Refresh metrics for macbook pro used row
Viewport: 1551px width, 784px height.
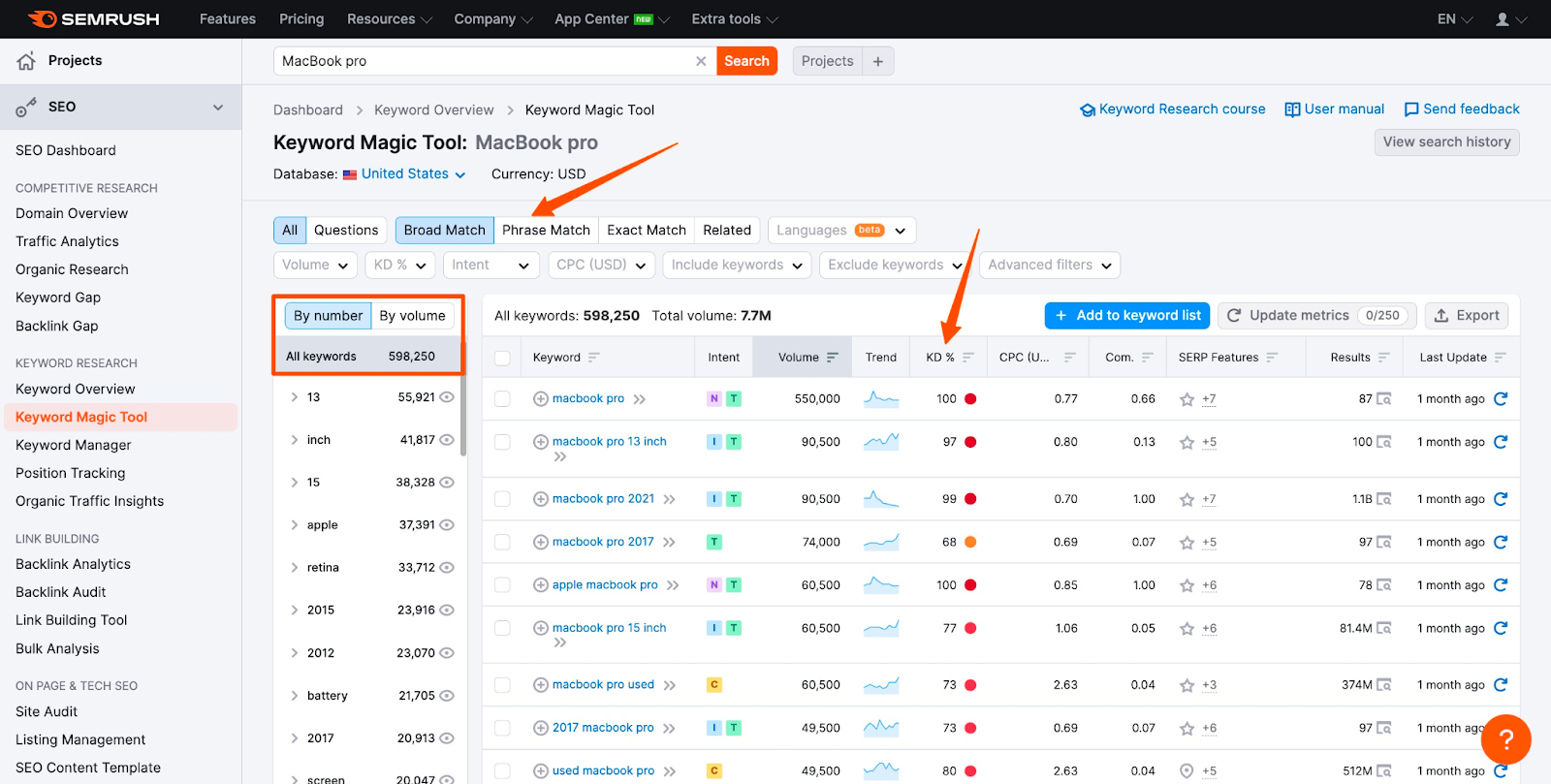1501,684
